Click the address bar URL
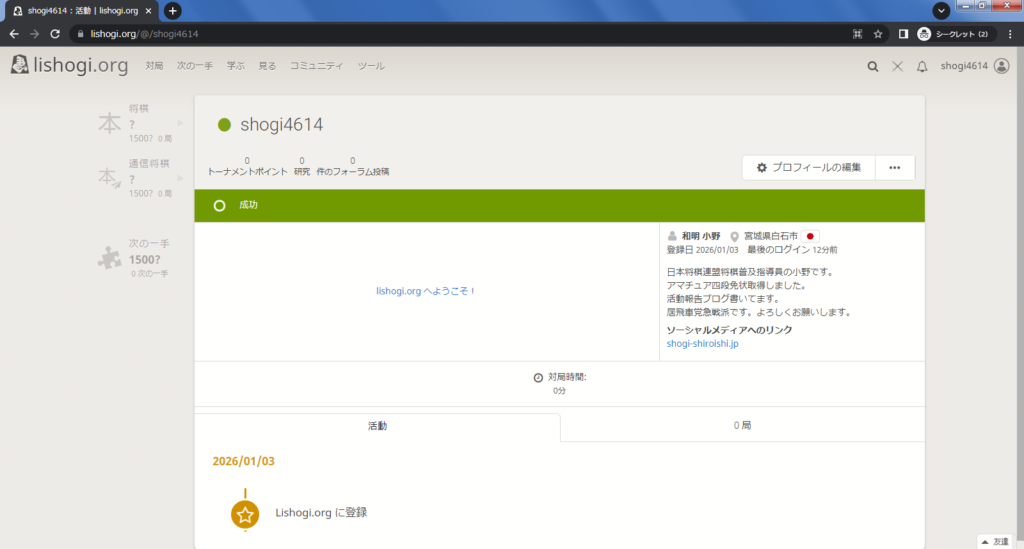Image resolution: width=1024 pixels, height=549 pixels. pos(144,34)
